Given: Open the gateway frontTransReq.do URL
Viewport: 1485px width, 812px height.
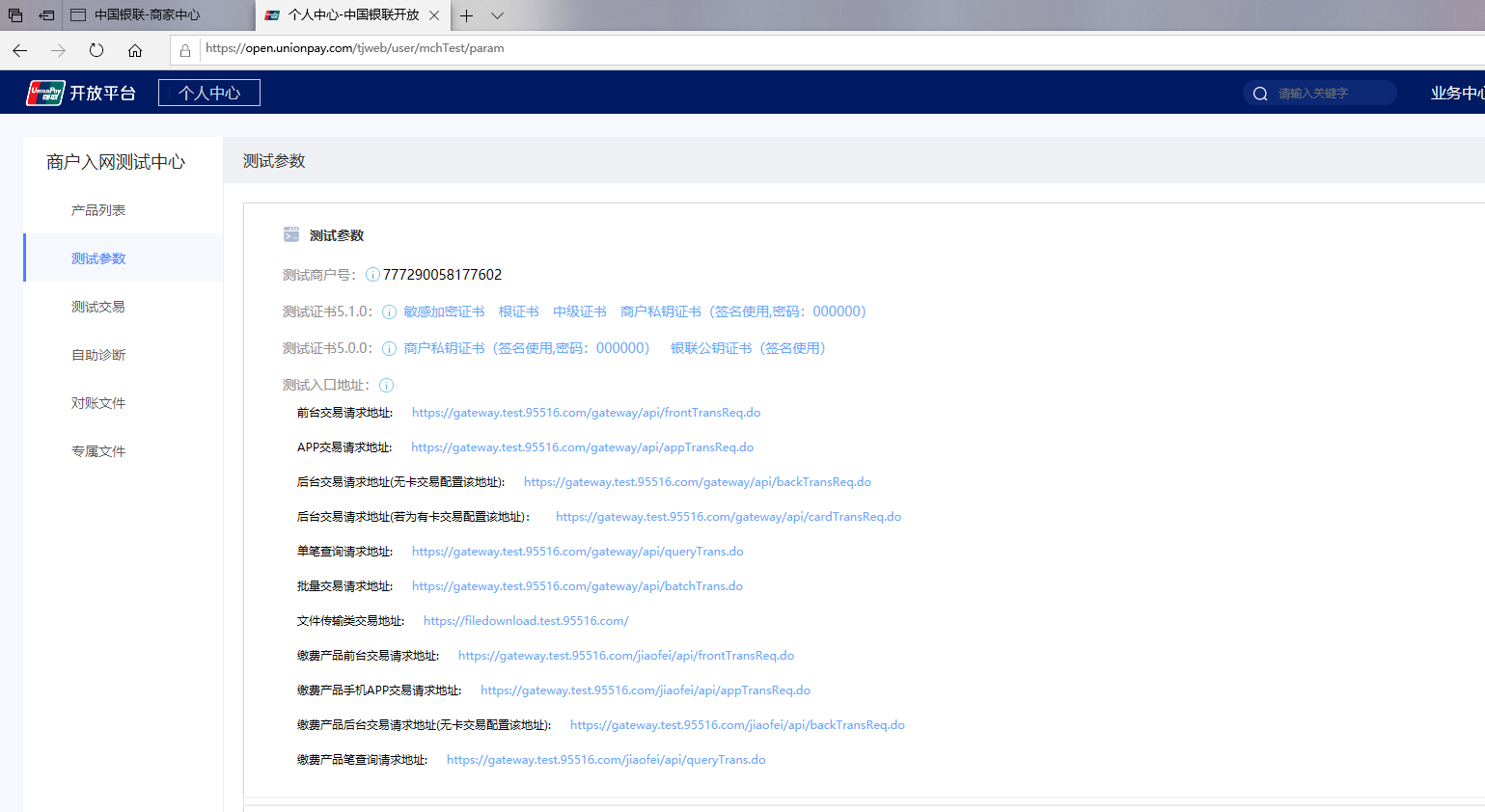Looking at the screenshot, I should point(586,413).
